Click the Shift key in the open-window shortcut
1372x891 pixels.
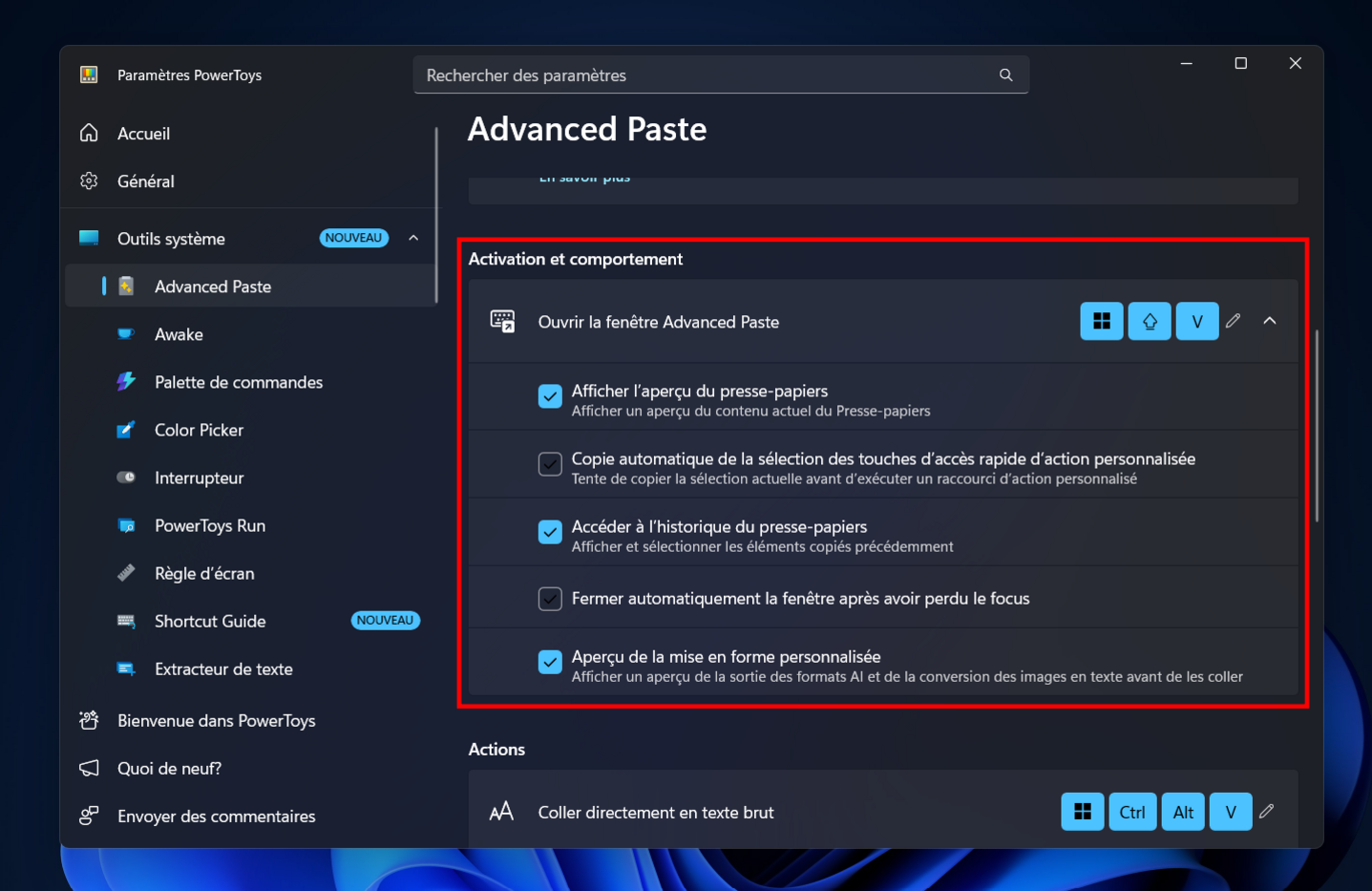tap(1150, 321)
